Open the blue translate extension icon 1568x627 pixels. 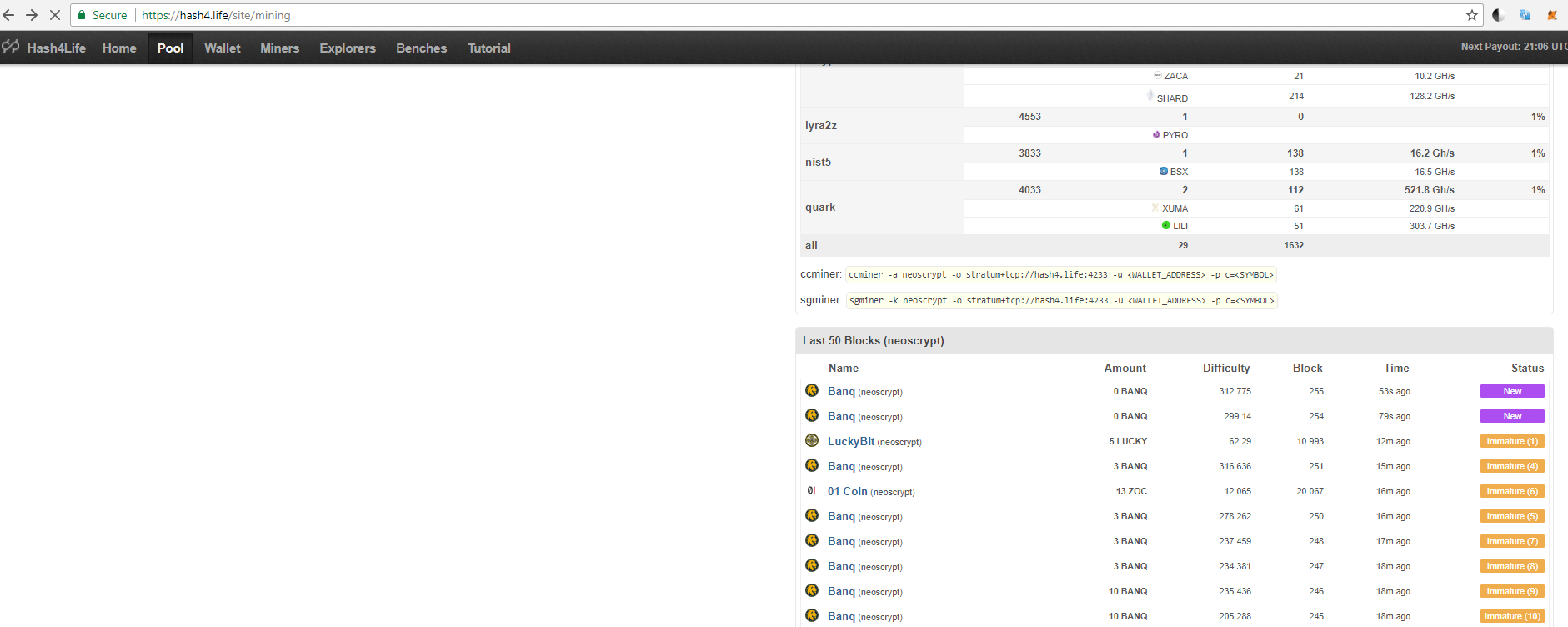tap(1525, 15)
